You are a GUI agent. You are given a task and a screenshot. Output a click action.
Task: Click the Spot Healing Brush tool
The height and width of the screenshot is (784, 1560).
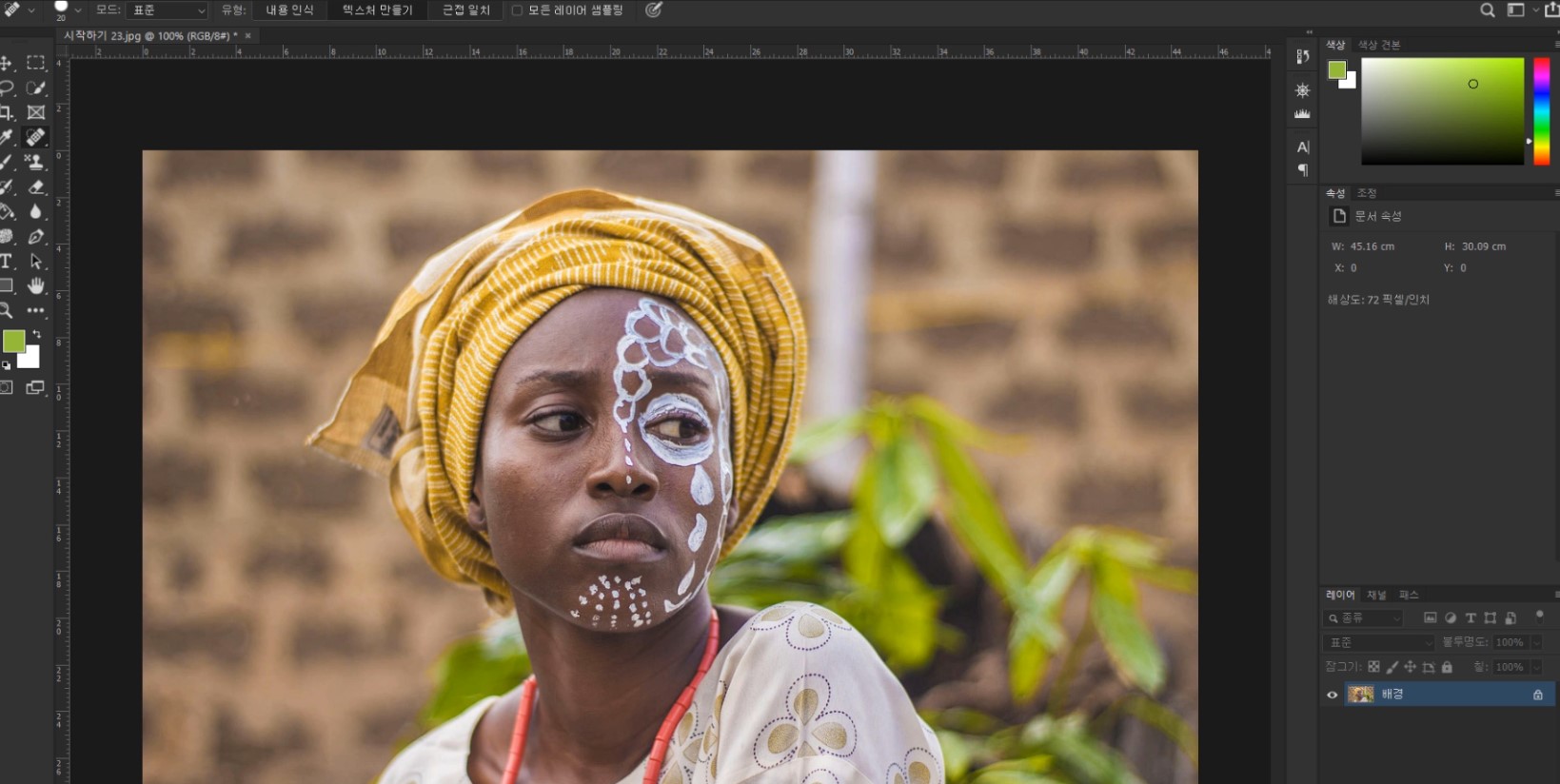click(36, 137)
